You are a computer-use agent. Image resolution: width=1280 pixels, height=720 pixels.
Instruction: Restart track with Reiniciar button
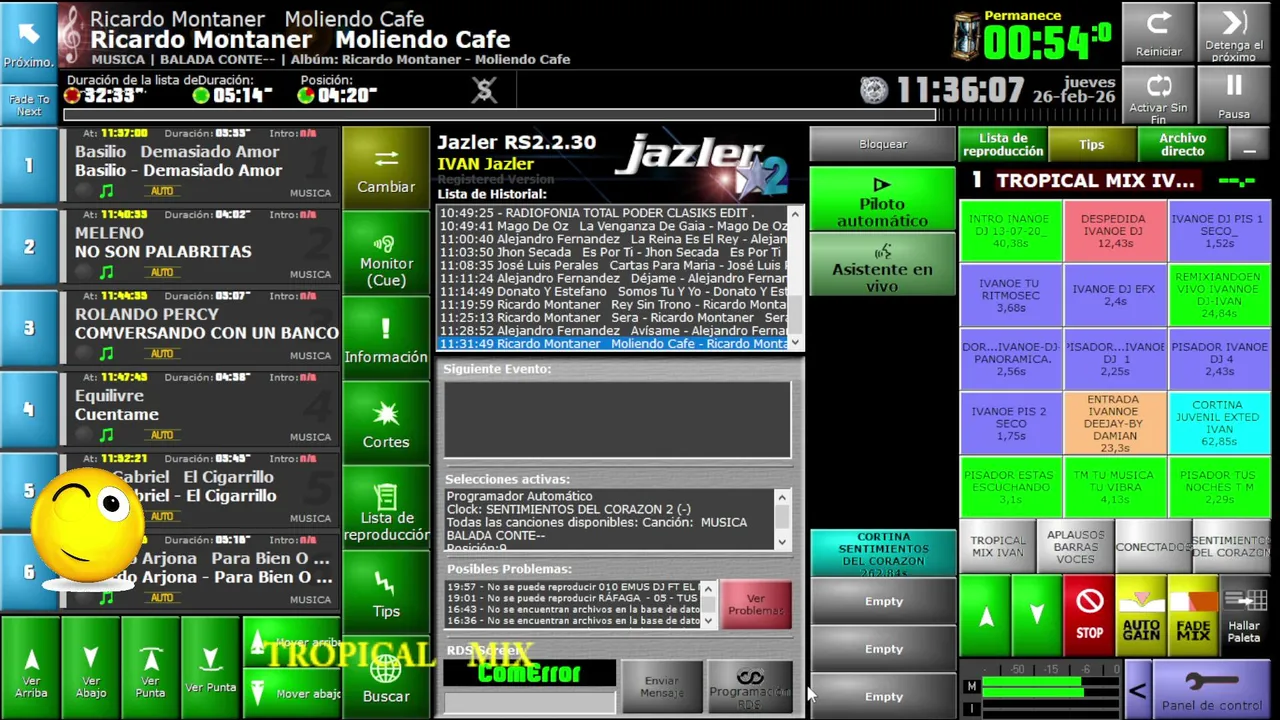point(1158,33)
